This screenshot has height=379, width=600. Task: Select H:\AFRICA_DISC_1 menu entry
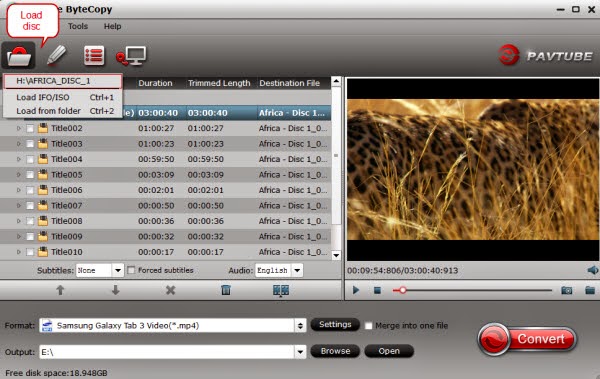click(x=63, y=81)
